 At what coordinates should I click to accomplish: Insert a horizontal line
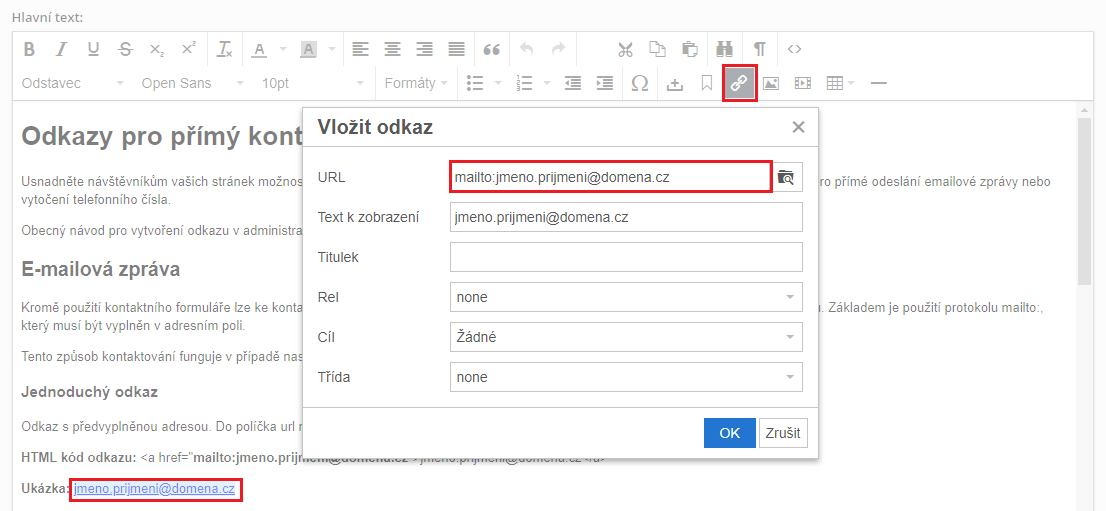click(879, 84)
